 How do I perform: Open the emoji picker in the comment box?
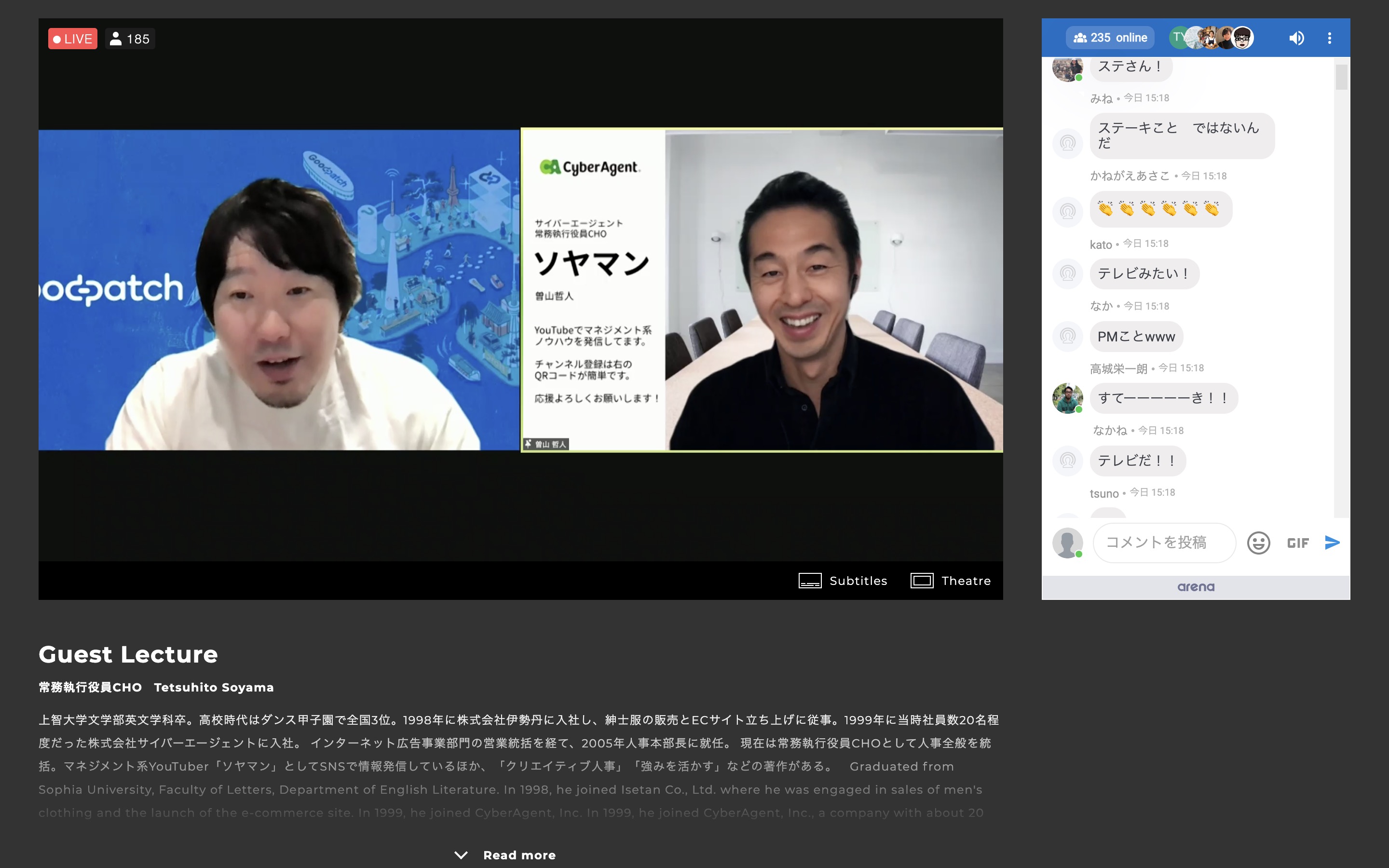coord(1258,542)
